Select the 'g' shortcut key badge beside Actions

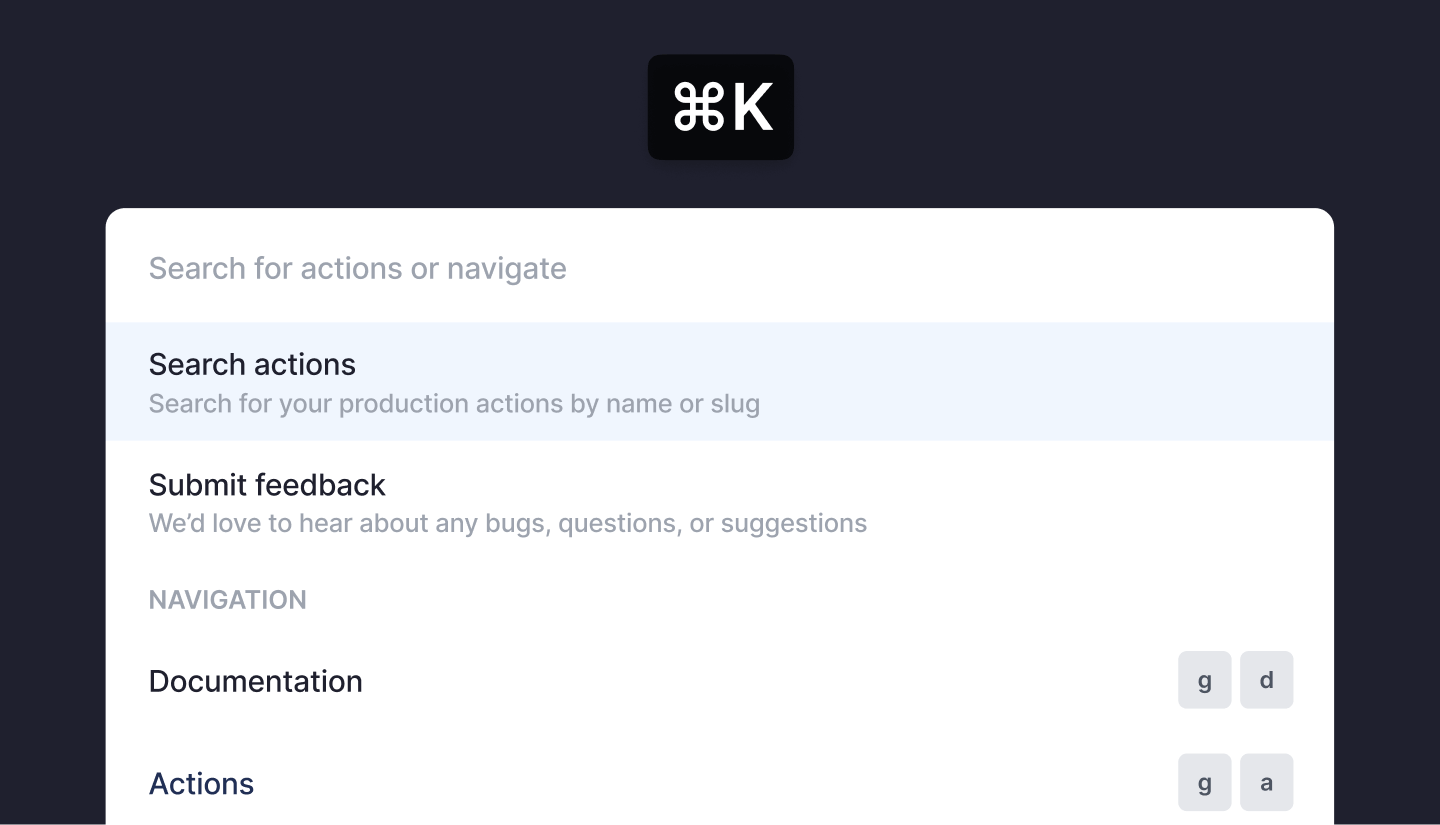click(x=1204, y=782)
